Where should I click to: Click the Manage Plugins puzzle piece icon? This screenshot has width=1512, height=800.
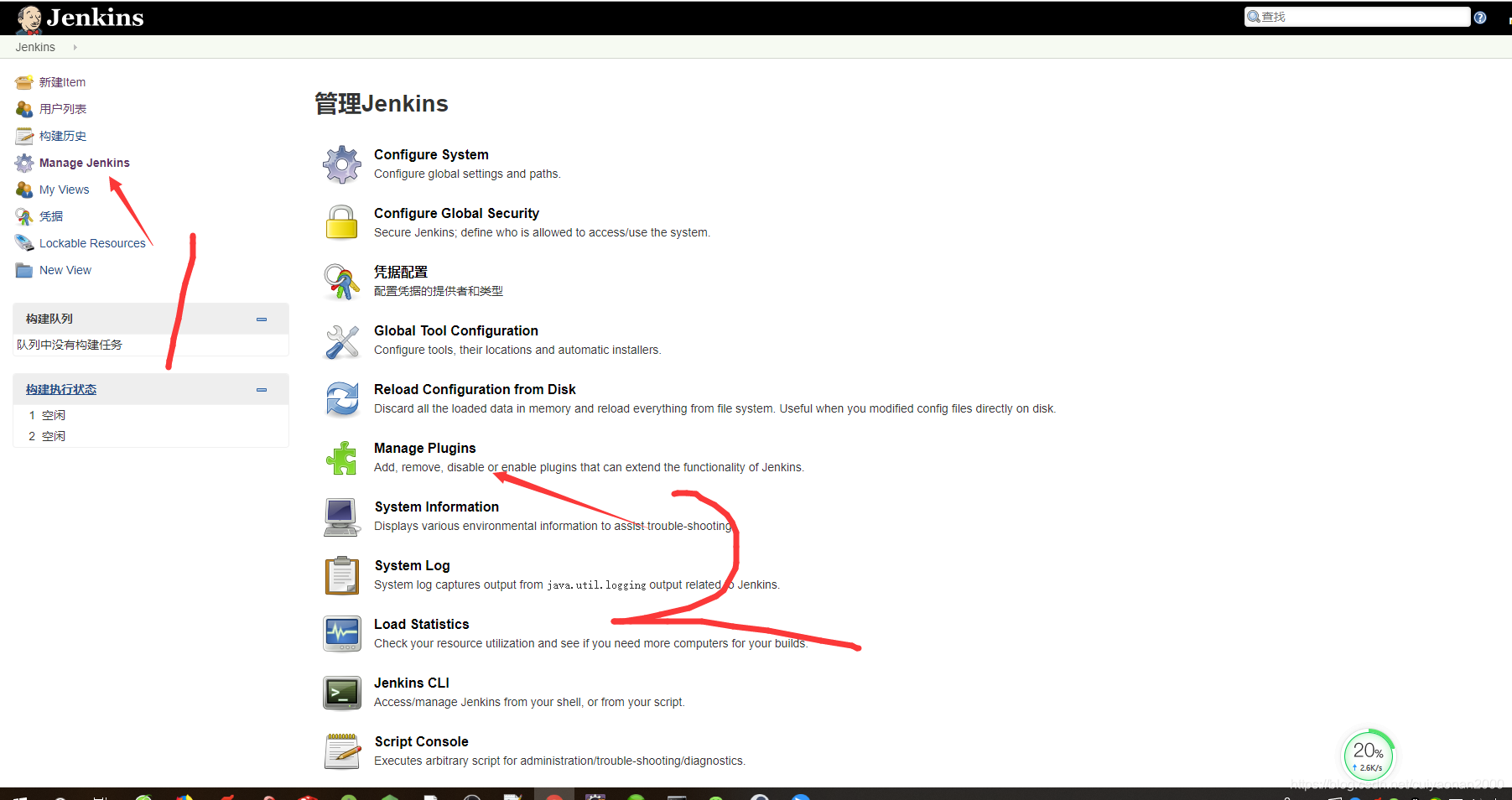coord(342,458)
